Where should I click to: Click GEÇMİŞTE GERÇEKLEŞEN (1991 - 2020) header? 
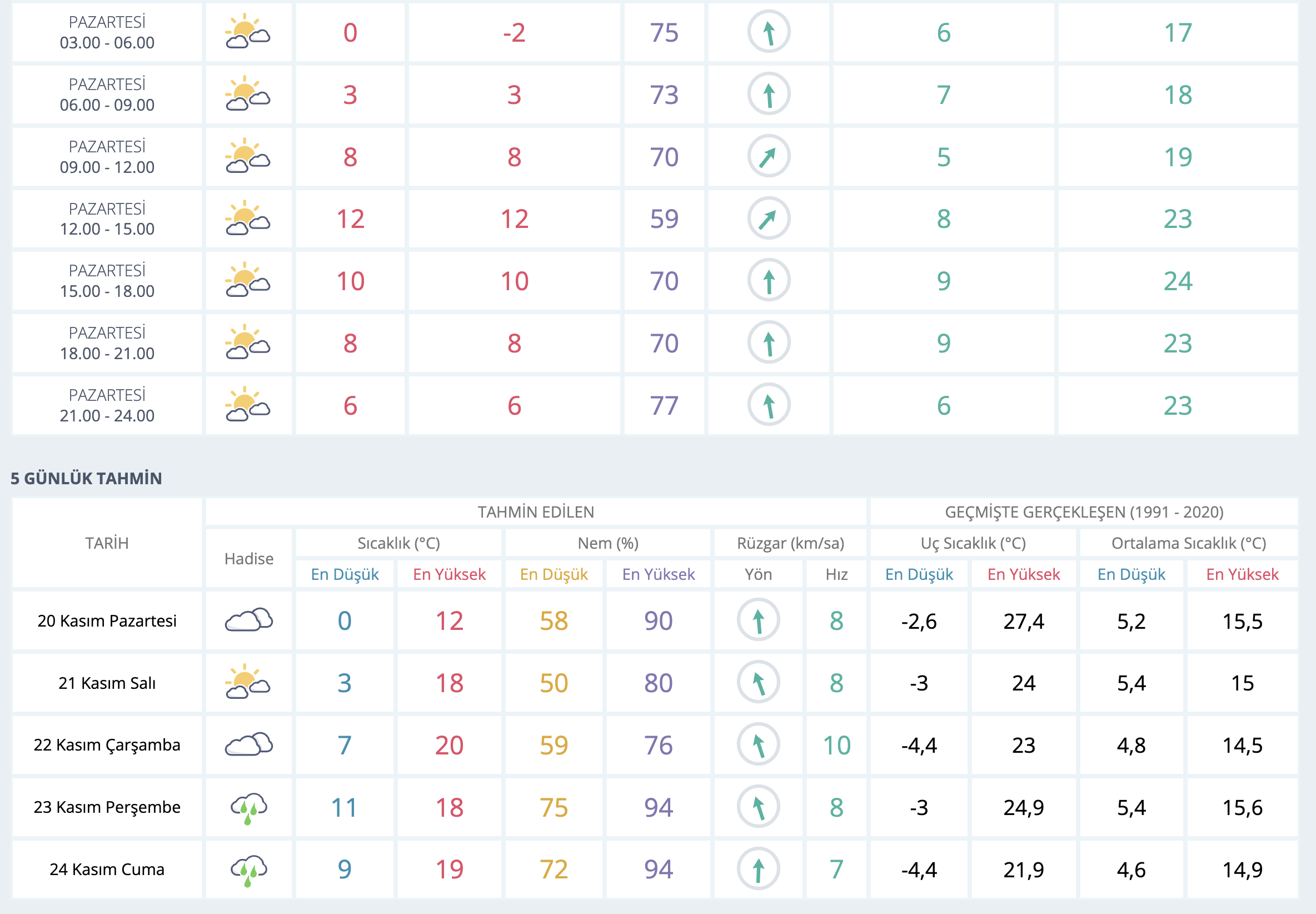click(x=1084, y=512)
